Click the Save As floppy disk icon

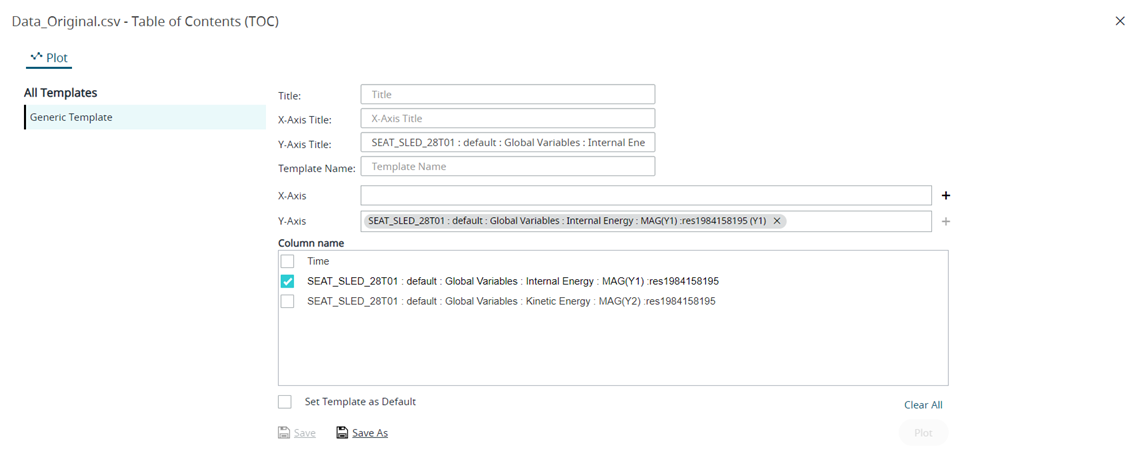click(342, 433)
